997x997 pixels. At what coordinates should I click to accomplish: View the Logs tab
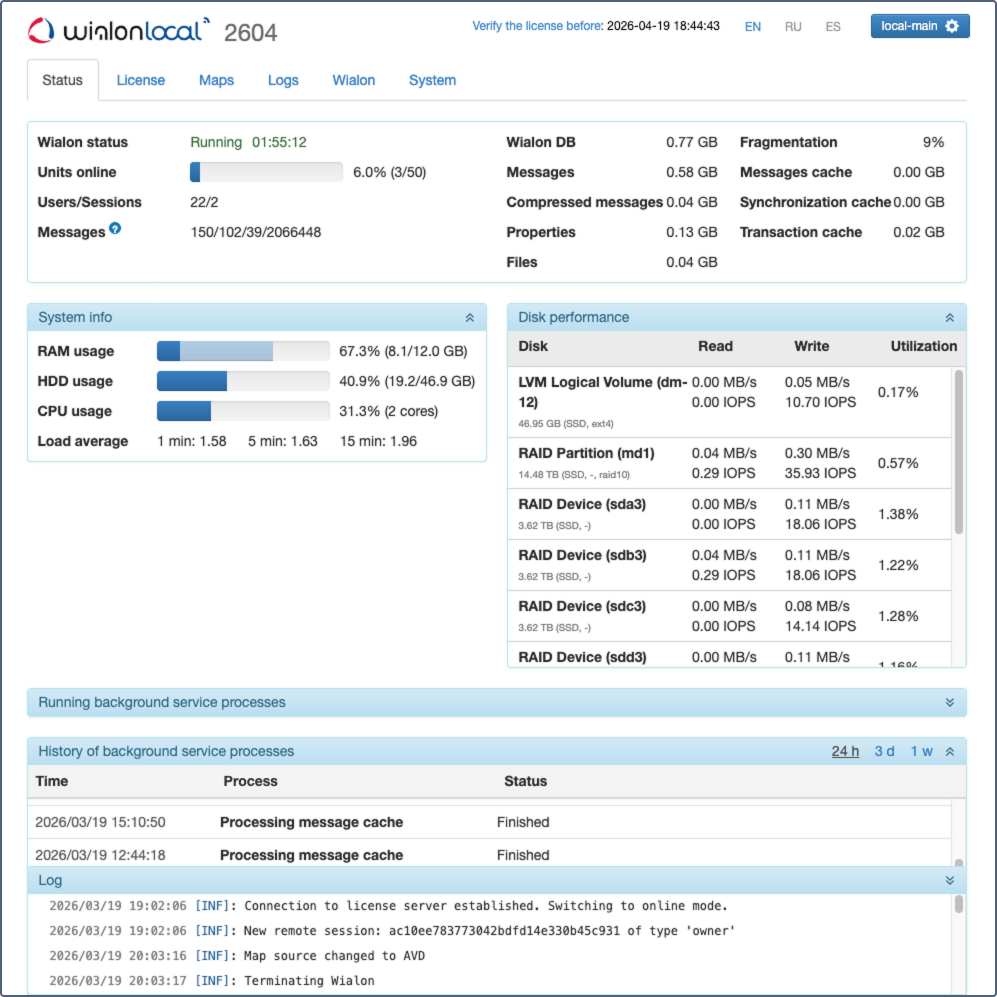pyautogui.click(x=283, y=80)
